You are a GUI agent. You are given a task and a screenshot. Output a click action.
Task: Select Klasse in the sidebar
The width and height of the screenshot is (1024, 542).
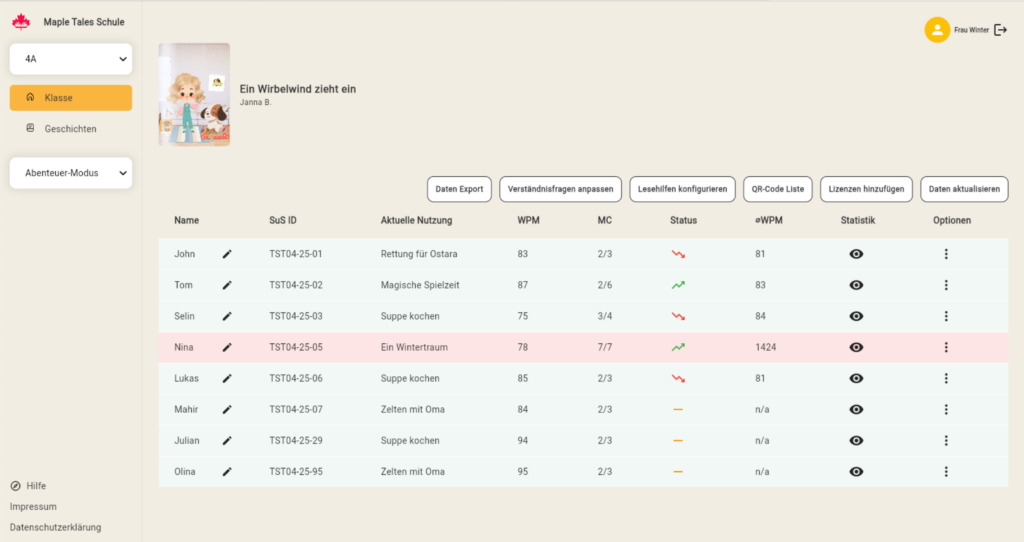[x=71, y=98]
